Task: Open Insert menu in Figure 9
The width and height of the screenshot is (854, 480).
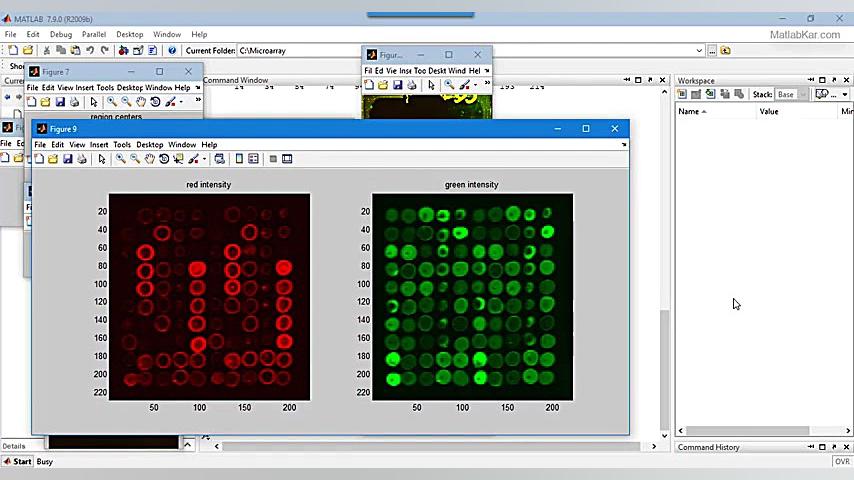Action: pyautogui.click(x=99, y=145)
